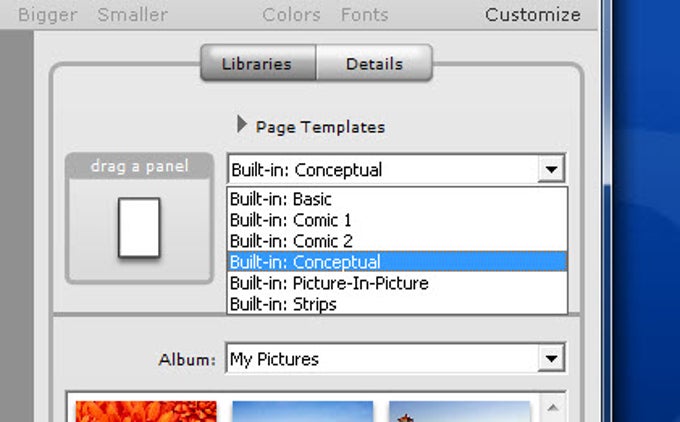
Task: Click the Built-in: Conceptual dropdown arrow
Action: 551,169
